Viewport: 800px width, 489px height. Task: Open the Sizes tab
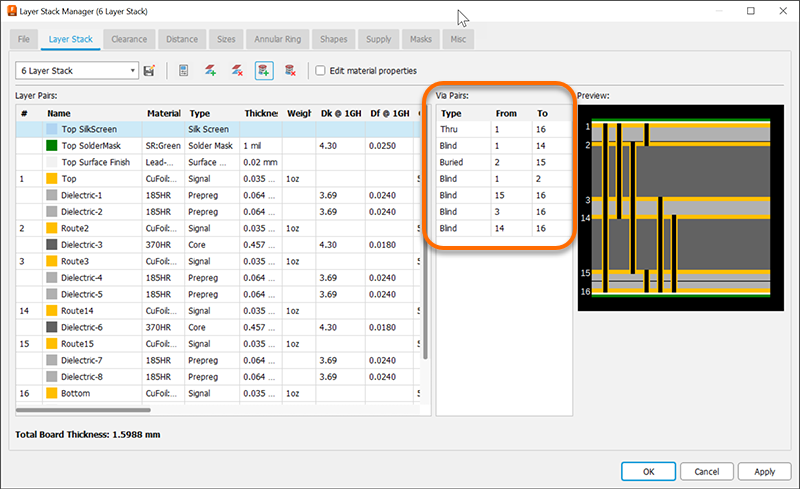pyautogui.click(x=226, y=39)
